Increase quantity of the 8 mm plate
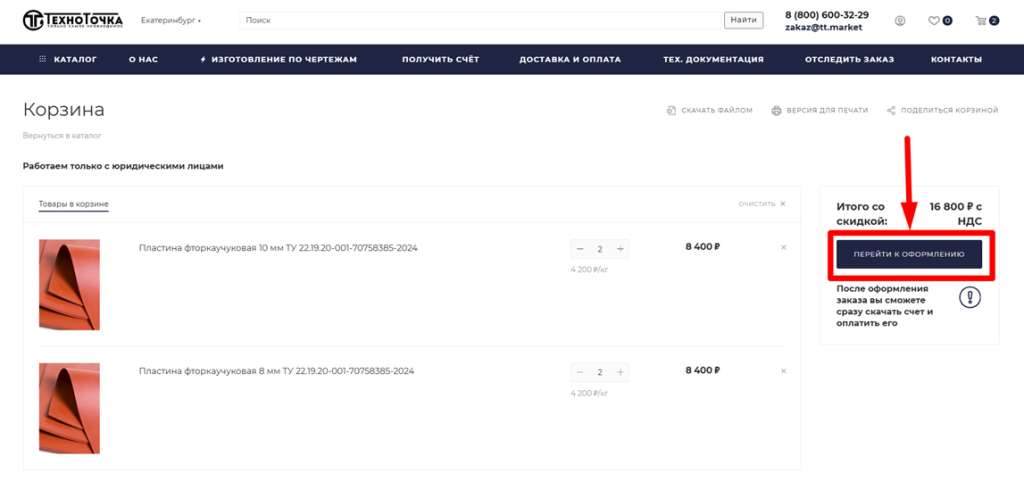The width and height of the screenshot is (1024, 482). pyautogui.click(x=620, y=372)
